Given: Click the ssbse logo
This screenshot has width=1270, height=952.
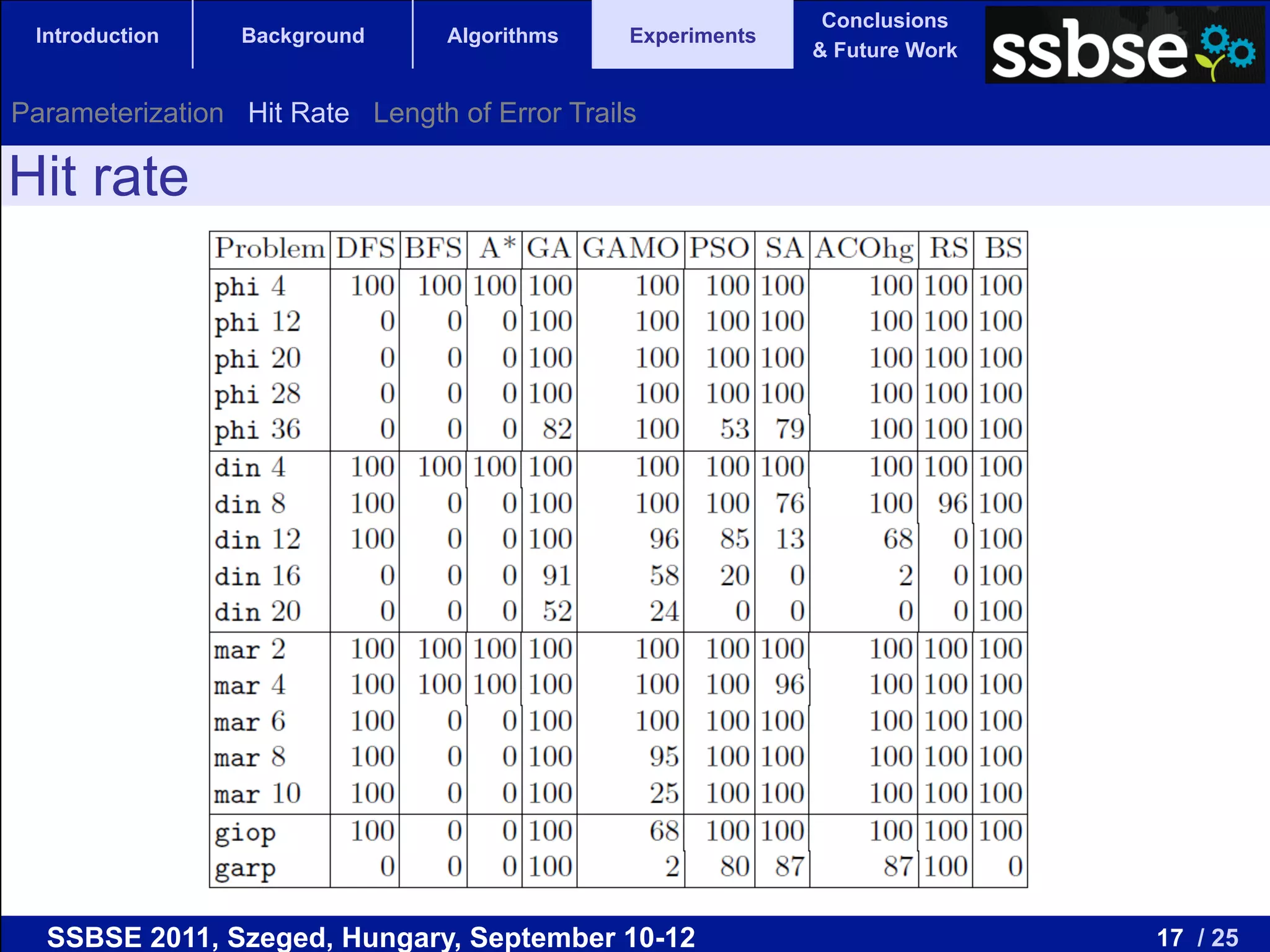Looking at the screenshot, I should click(x=1124, y=45).
